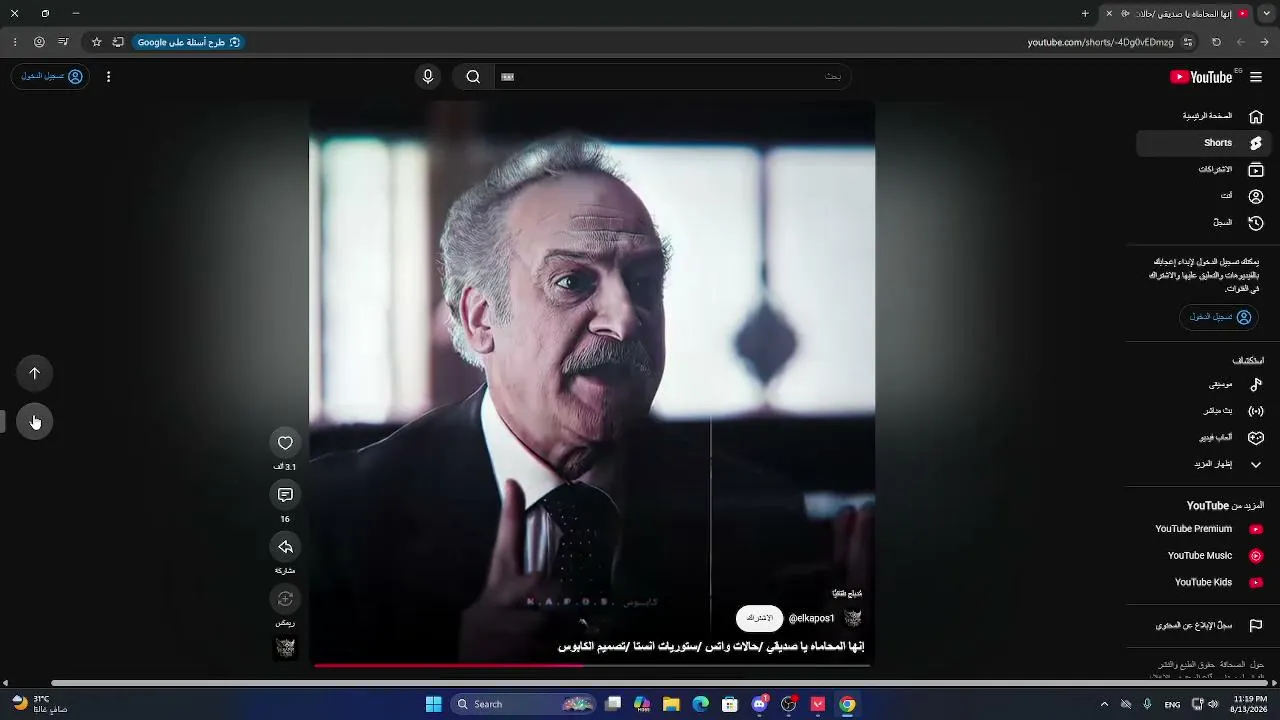1280x720 pixels.
Task: Click the magnifier search button
Action: (473, 77)
